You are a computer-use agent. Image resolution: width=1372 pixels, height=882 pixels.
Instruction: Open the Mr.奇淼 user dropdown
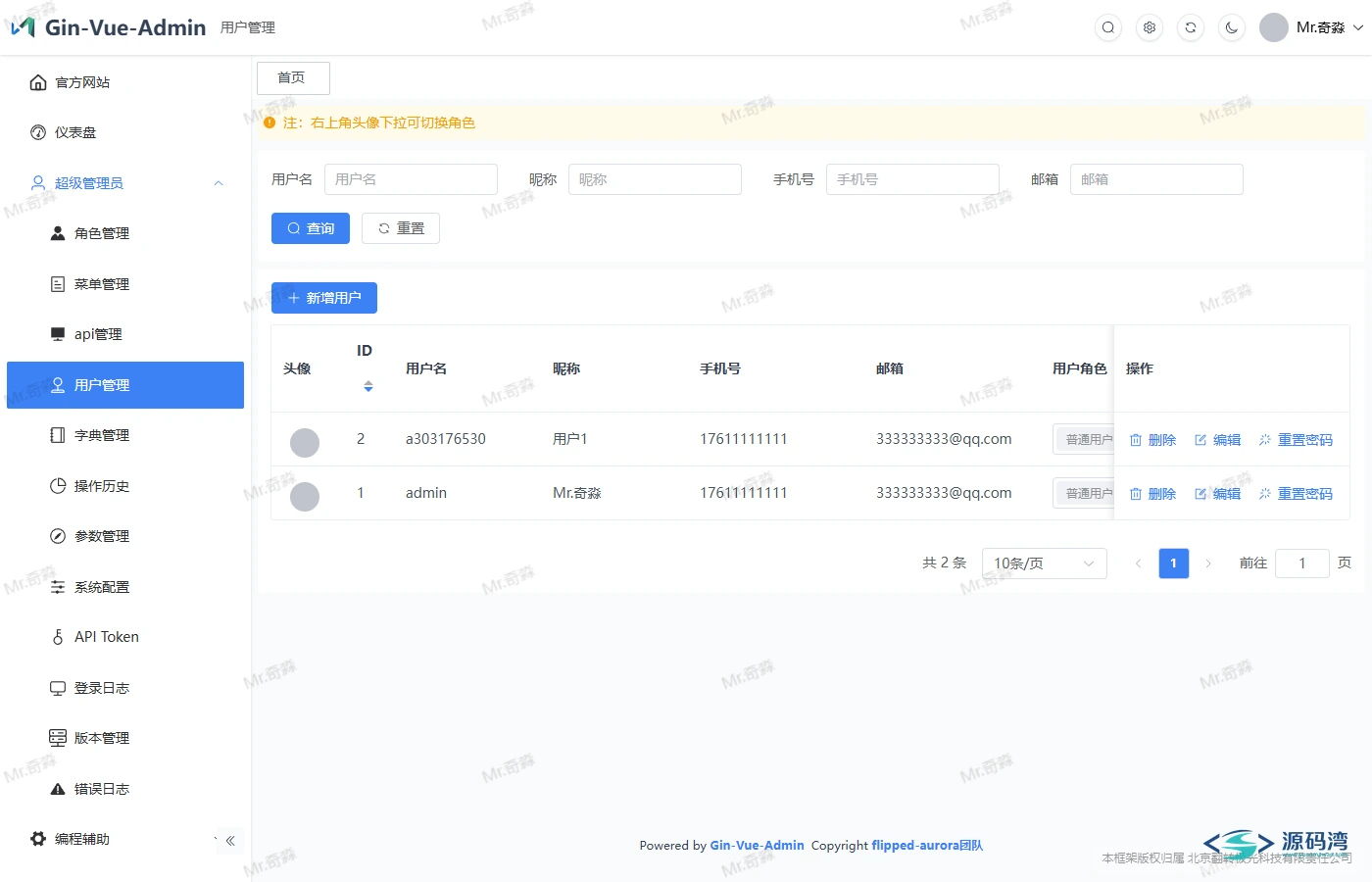[1311, 27]
